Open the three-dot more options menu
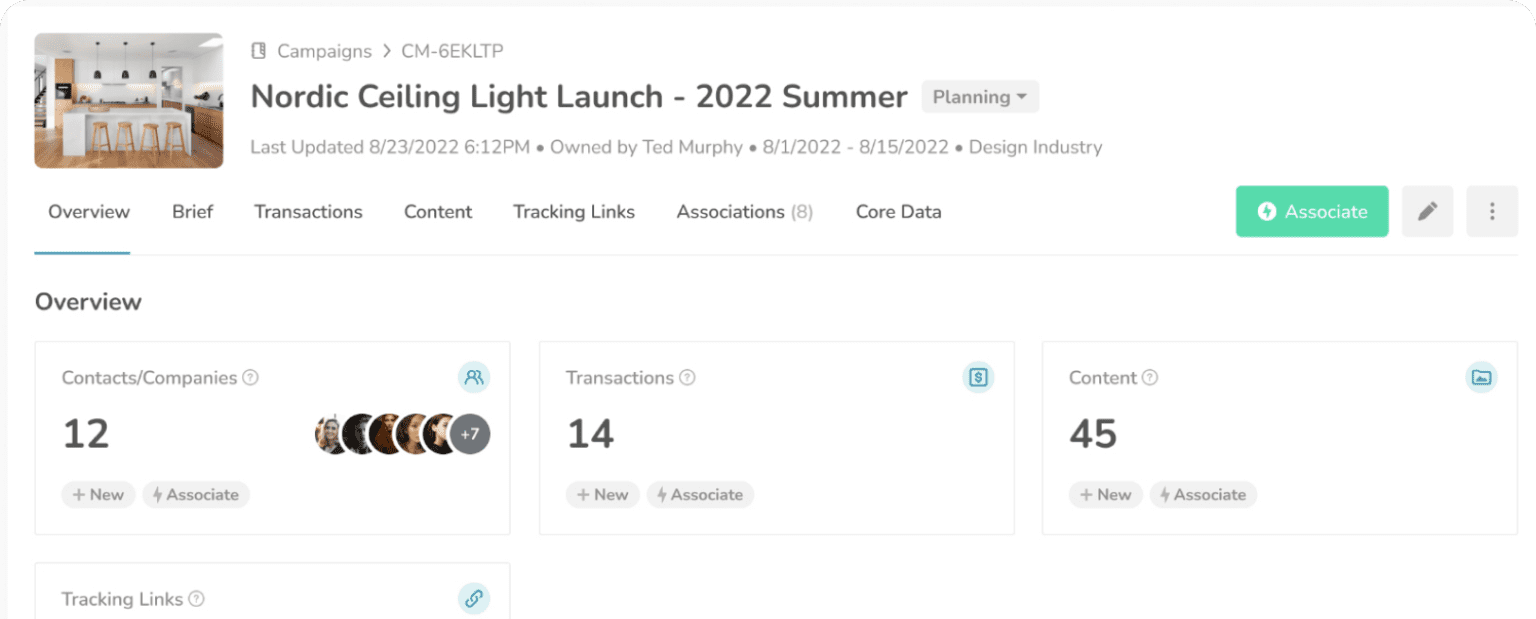 click(x=1491, y=211)
